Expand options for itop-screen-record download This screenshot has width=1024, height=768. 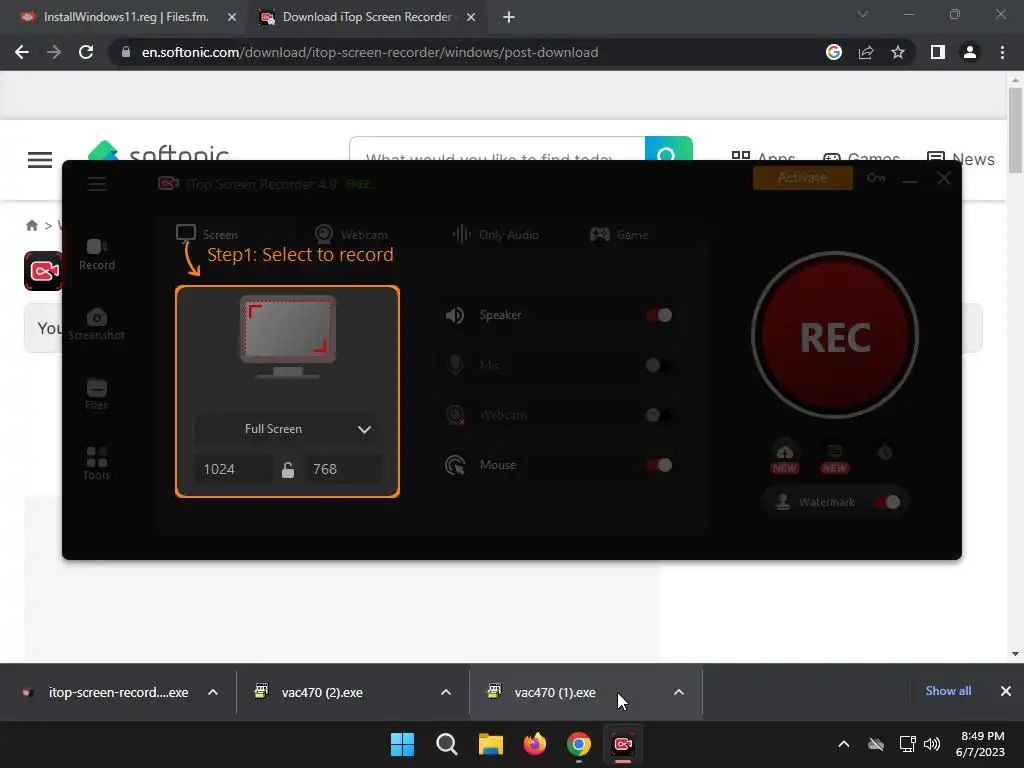(x=213, y=692)
